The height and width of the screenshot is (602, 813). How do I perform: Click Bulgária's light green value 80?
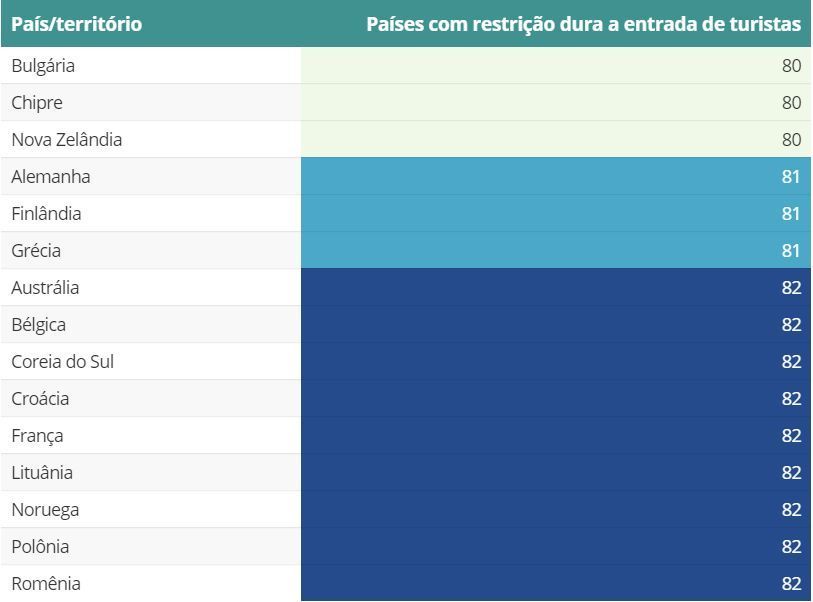[x=791, y=66]
